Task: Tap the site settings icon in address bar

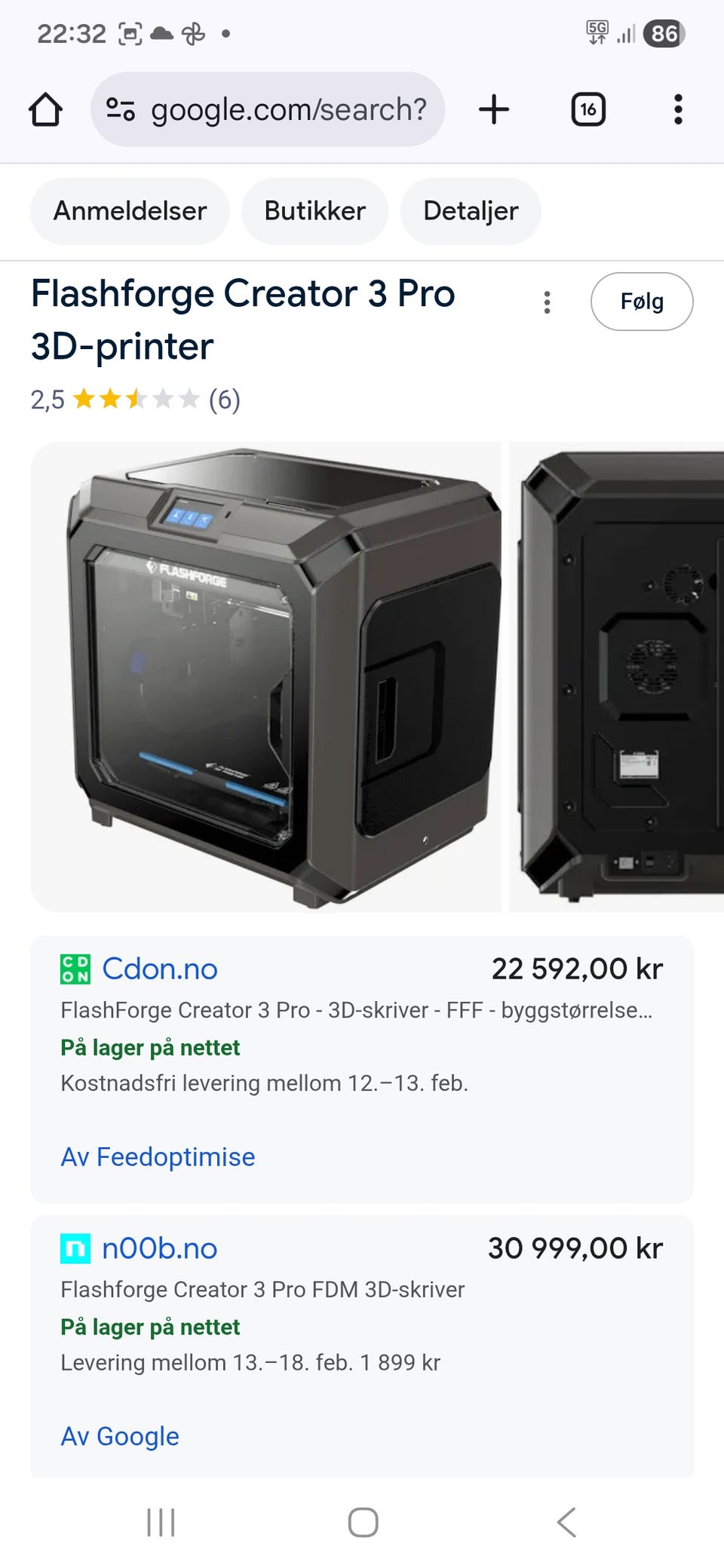Action: 120,109
